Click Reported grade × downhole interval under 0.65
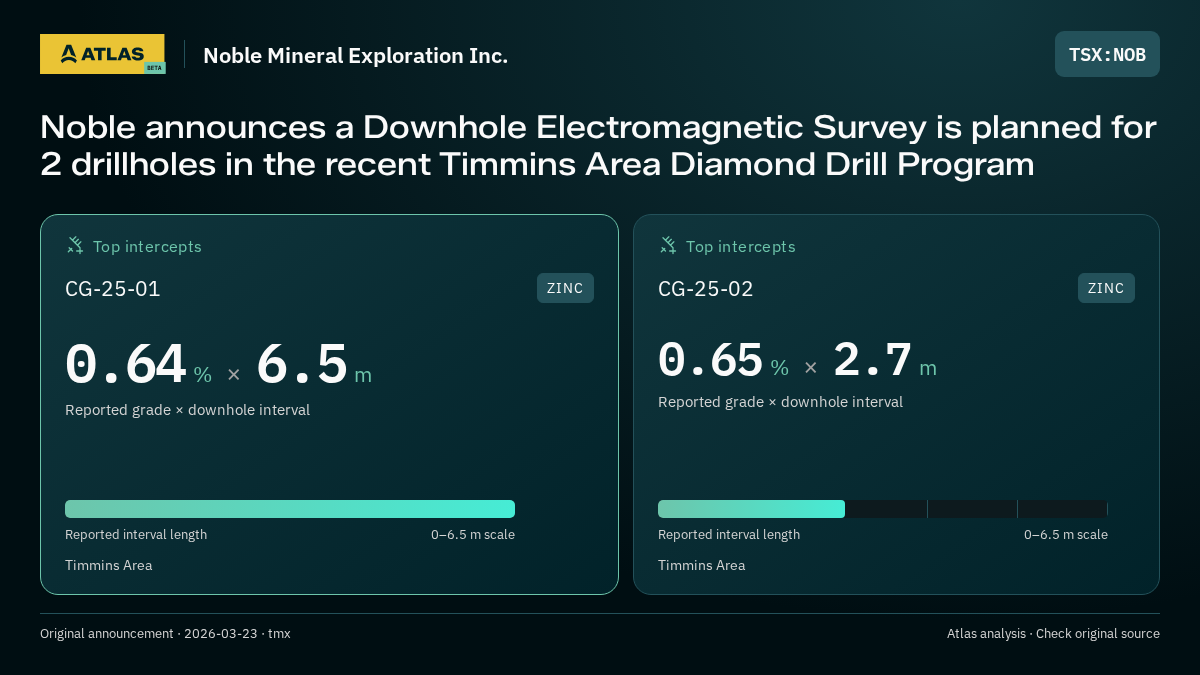The height and width of the screenshot is (675, 1200). (x=781, y=402)
